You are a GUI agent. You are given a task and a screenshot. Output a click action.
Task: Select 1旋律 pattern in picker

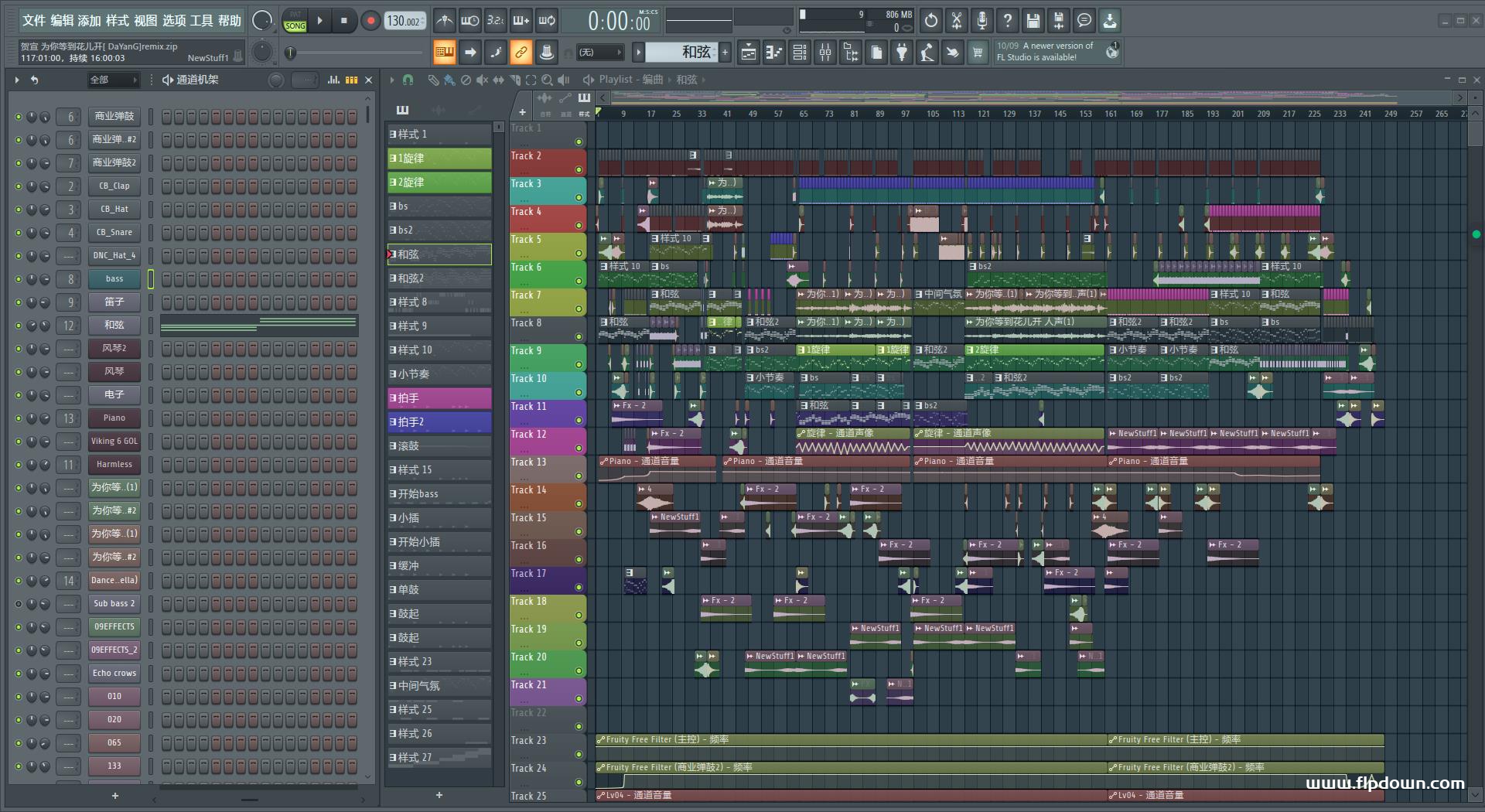click(x=439, y=159)
